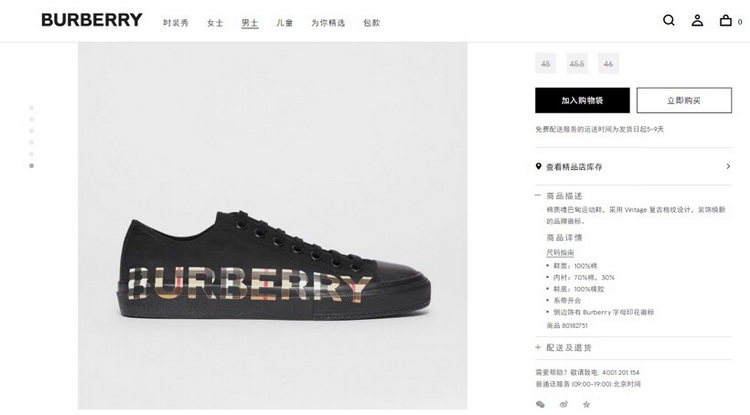This screenshot has width=750, height=415.
Task: Open the 尺码指南 size guide link
Action: (x=560, y=252)
